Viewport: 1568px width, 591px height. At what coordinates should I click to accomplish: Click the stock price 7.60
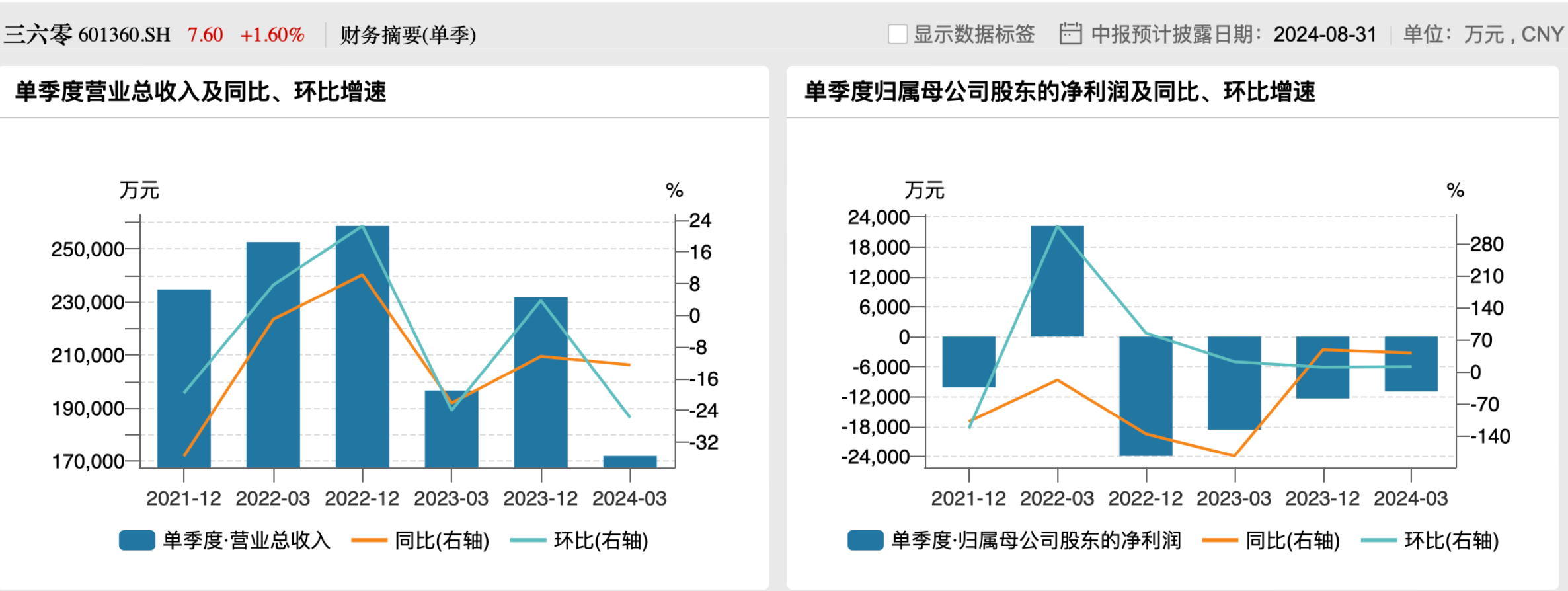coord(205,34)
